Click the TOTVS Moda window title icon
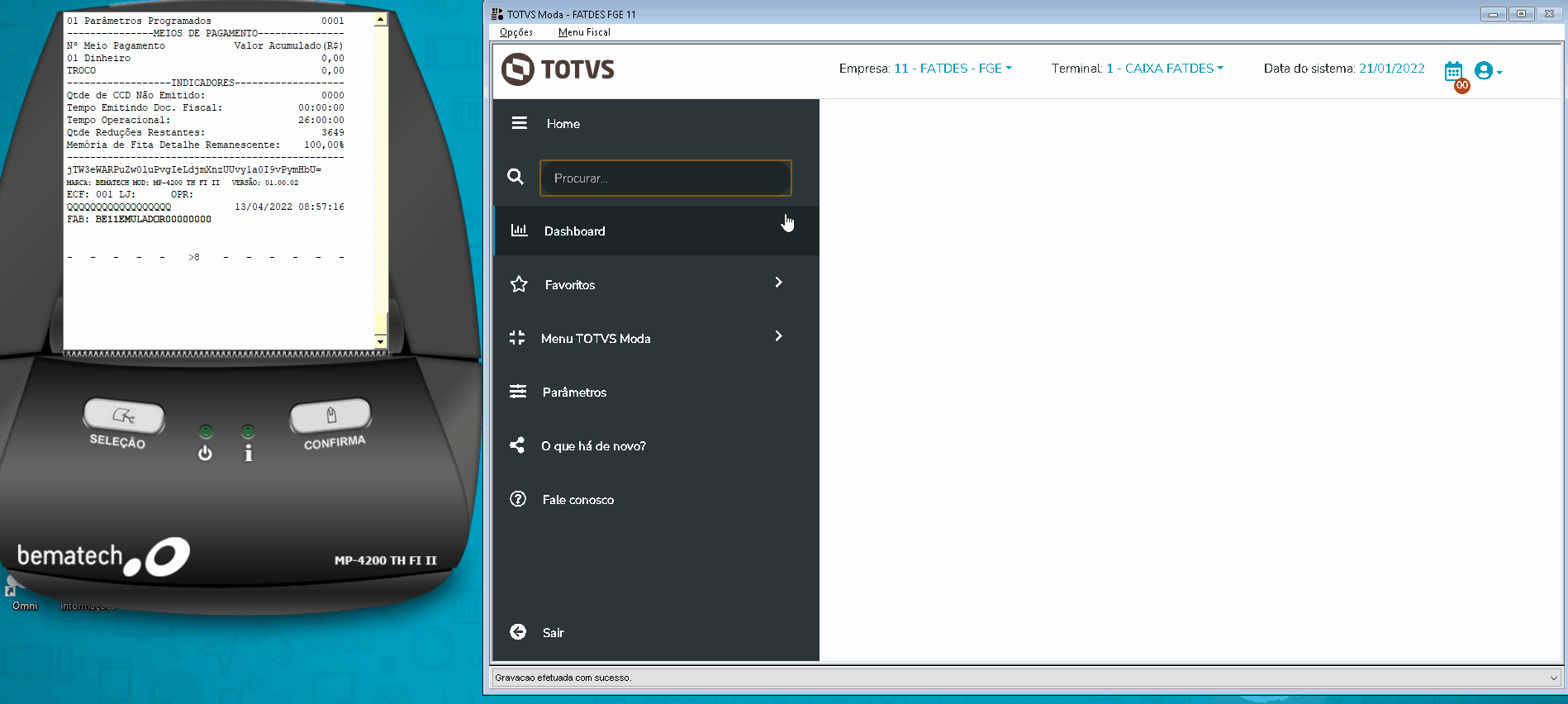1568x704 pixels. 497,14
